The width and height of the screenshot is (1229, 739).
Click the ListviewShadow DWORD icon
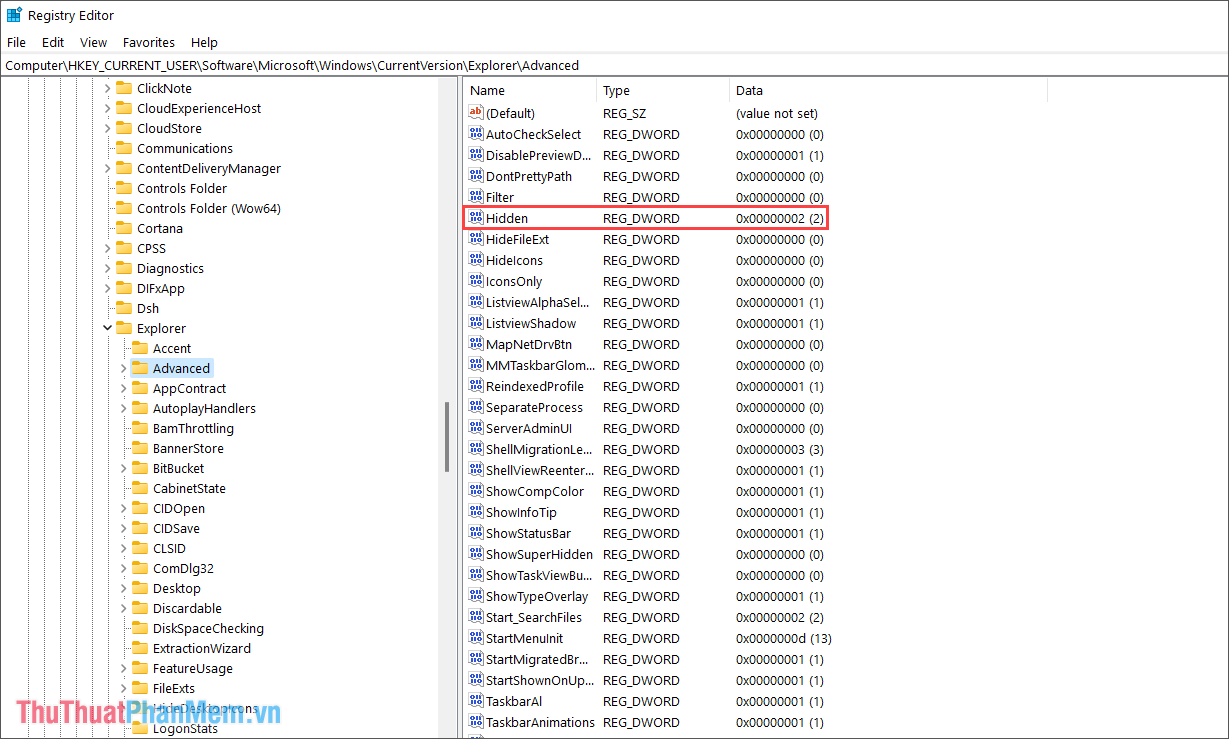tap(477, 323)
